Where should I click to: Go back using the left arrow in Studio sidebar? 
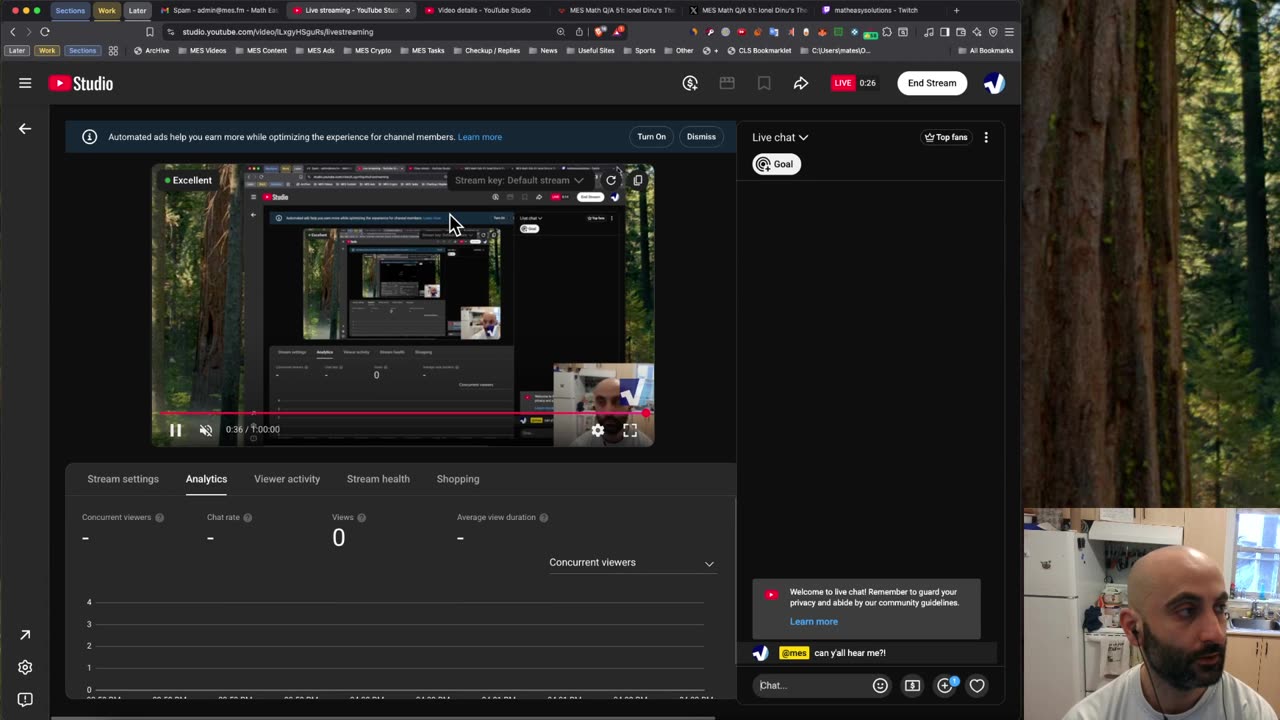pos(25,128)
